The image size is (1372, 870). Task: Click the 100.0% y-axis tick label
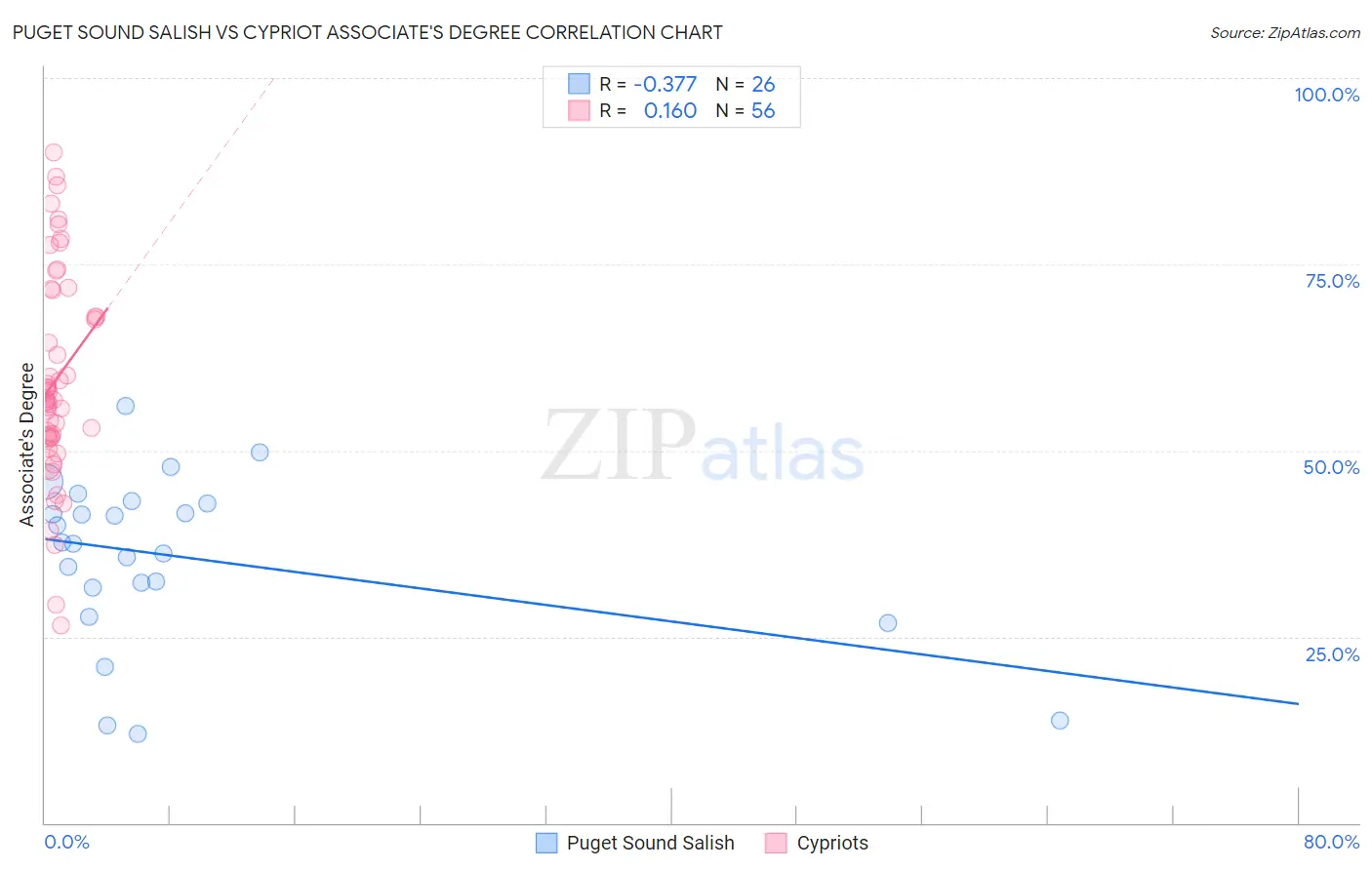click(1327, 95)
